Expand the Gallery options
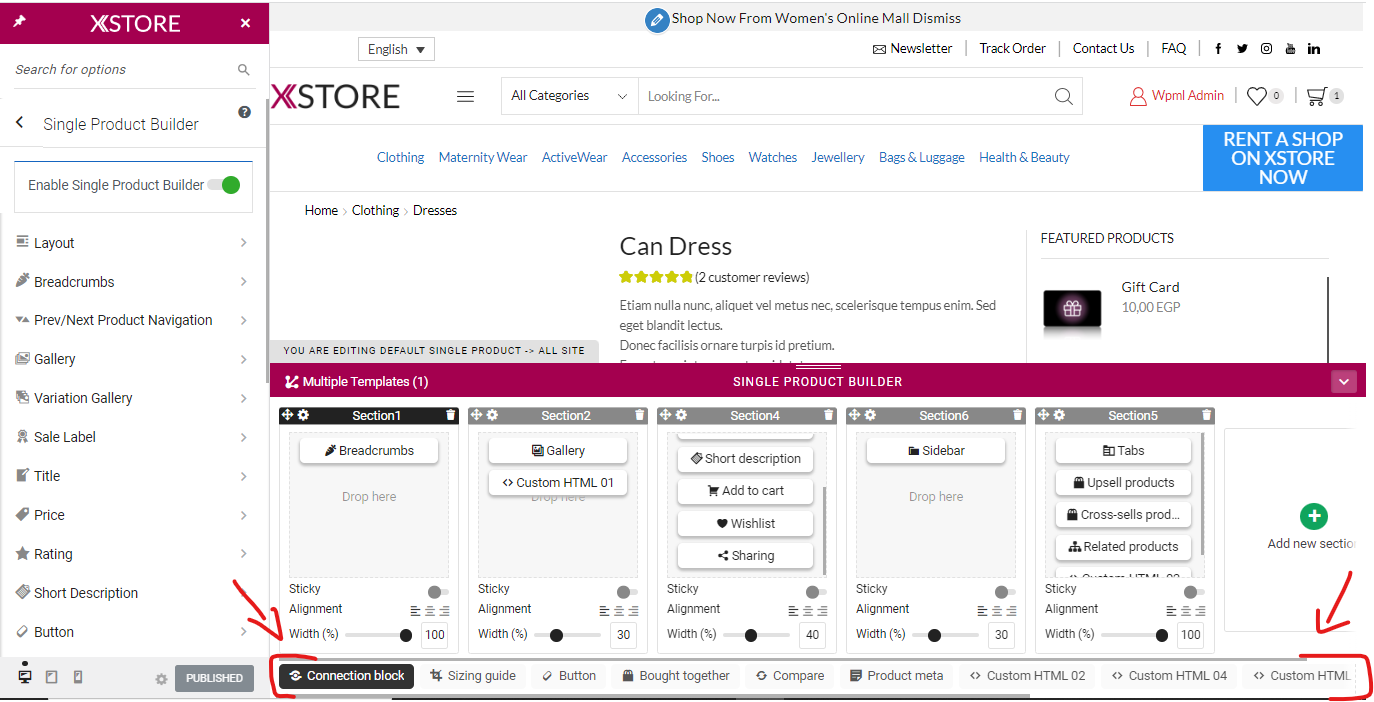Image resolution: width=1374 pixels, height=702 pixels. pos(133,359)
